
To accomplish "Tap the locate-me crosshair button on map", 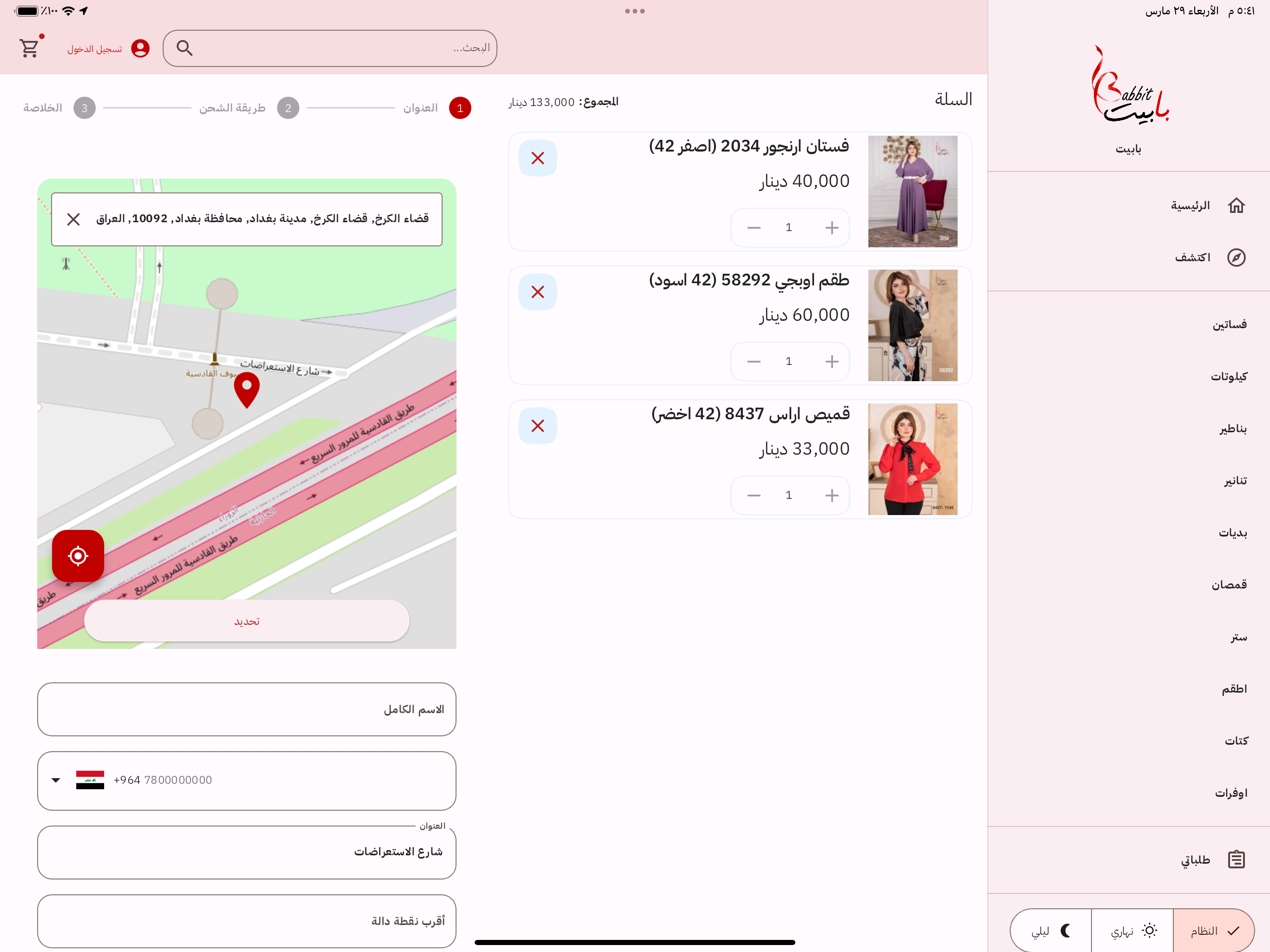I will point(78,556).
